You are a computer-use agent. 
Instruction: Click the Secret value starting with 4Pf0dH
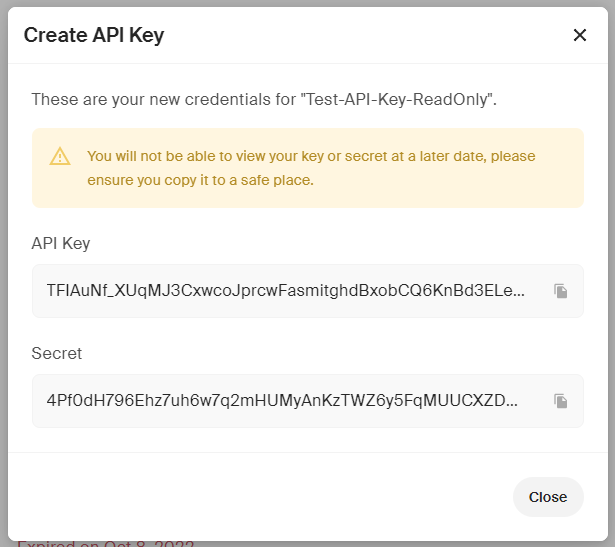tap(281, 401)
